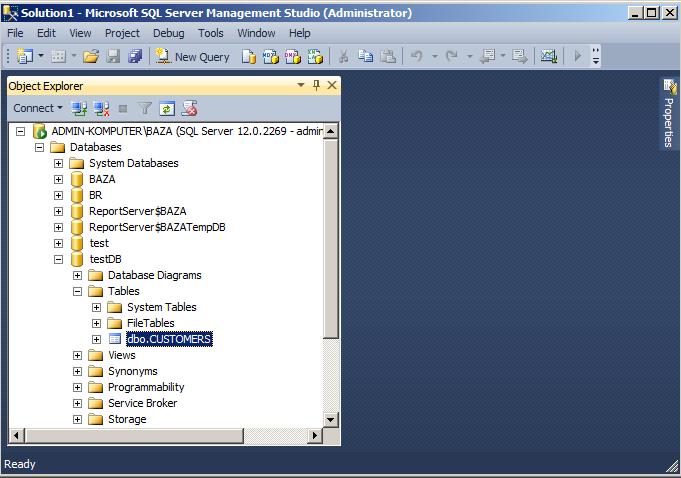The height and width of the screenshot is (478, 681).
Task: Click the Save All icon
Action: (135, 56)
